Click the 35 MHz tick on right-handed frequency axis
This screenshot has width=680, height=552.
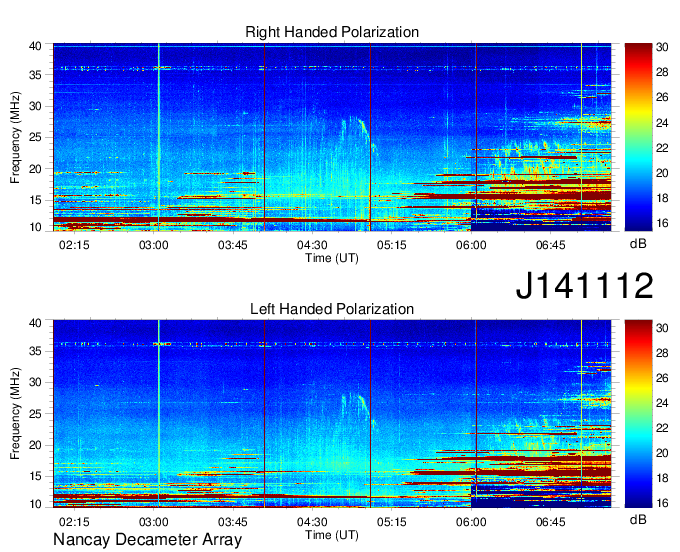35,75
